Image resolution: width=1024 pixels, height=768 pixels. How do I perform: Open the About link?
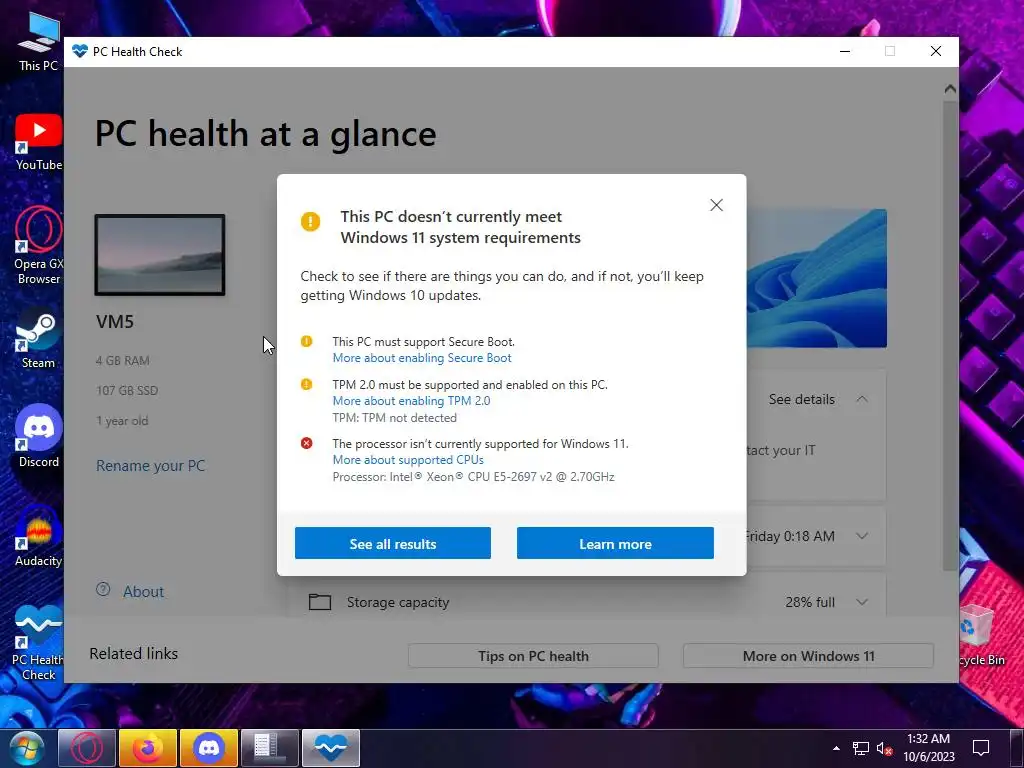pyautogui.click(x=144, y=592)
